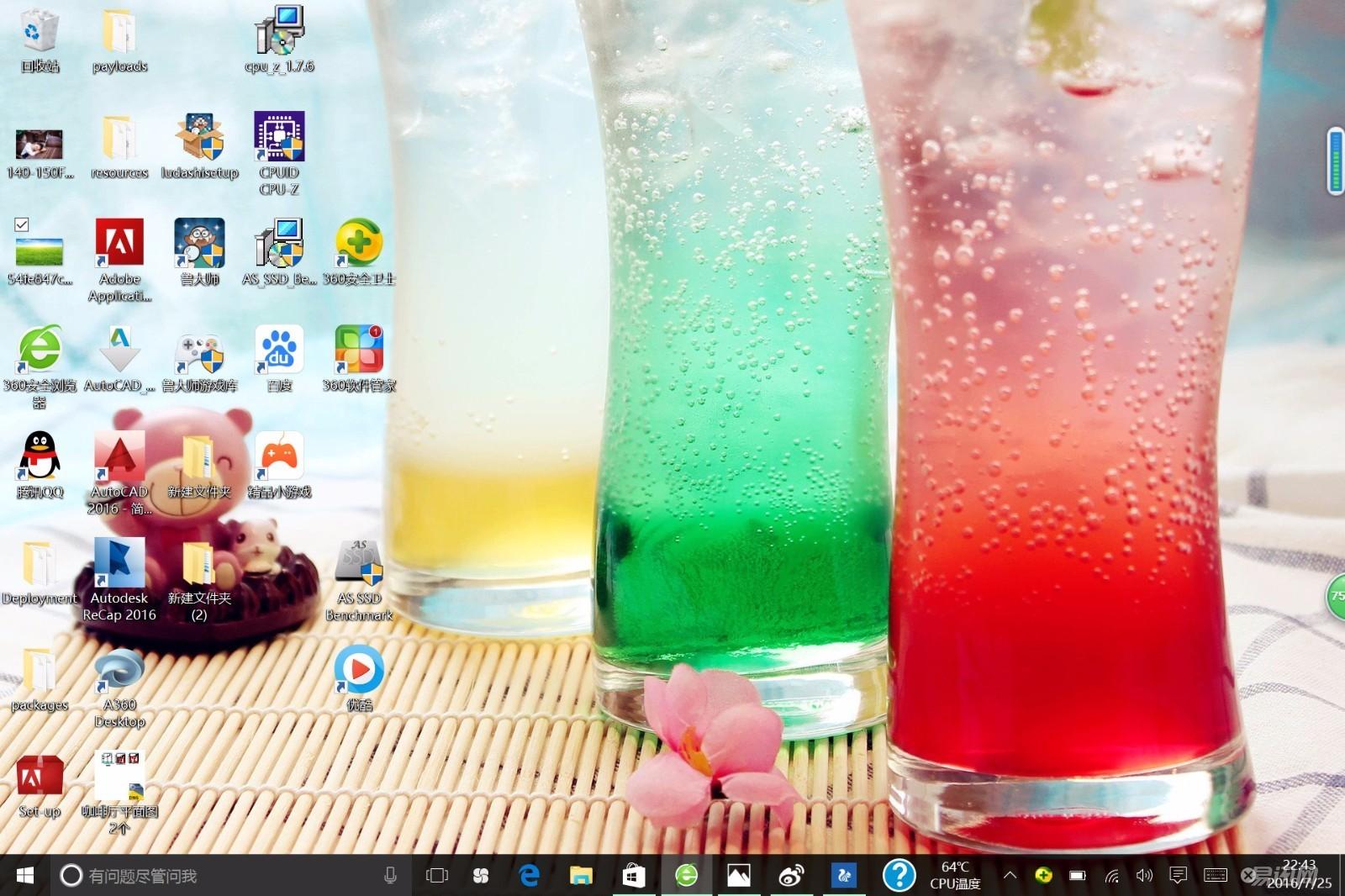Open the A360 Desktop shortcut
The height and width of the screenshot is (896, 1345).
pyautogui.click(x=119, y=671)
